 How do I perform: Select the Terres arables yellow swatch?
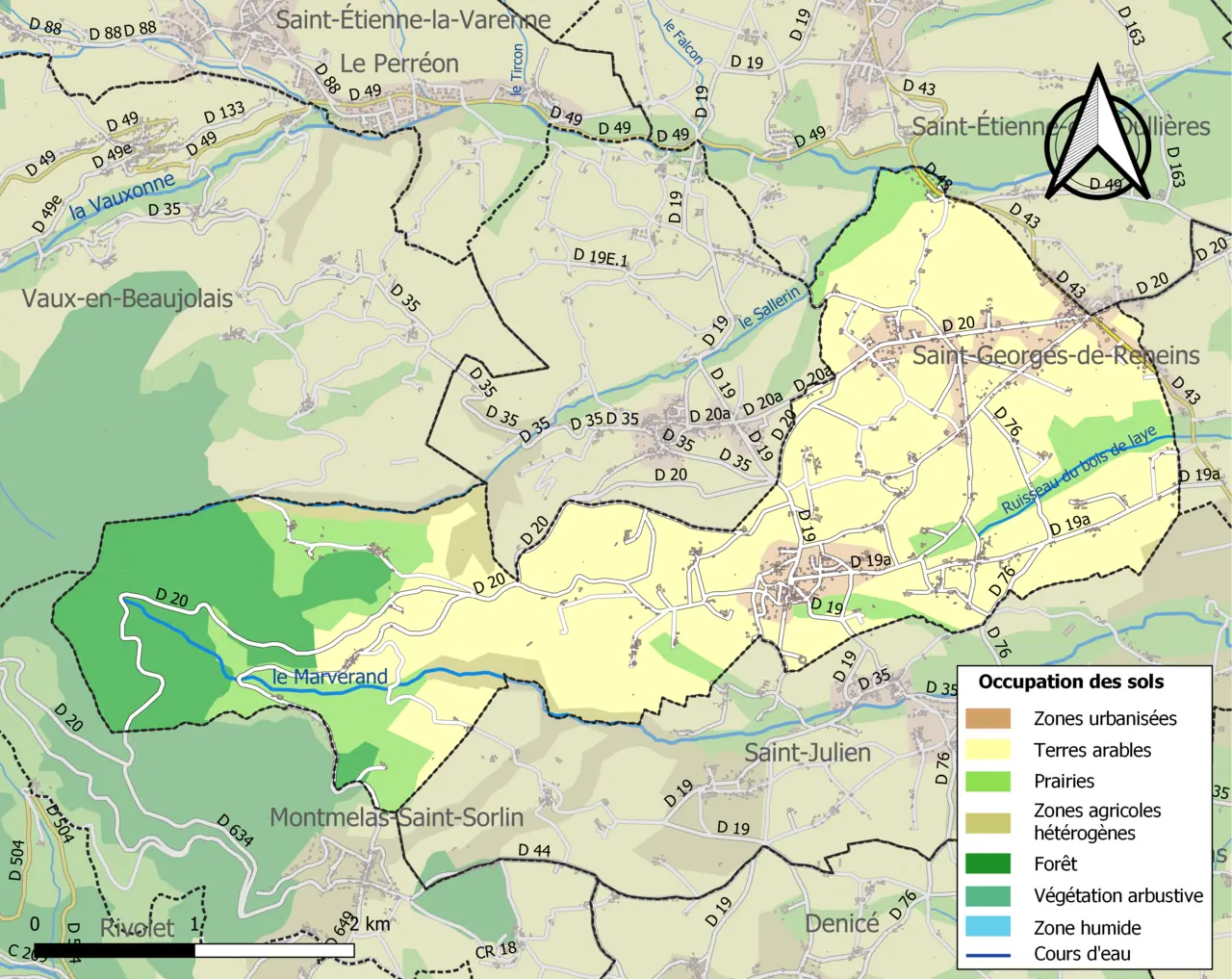988,750
